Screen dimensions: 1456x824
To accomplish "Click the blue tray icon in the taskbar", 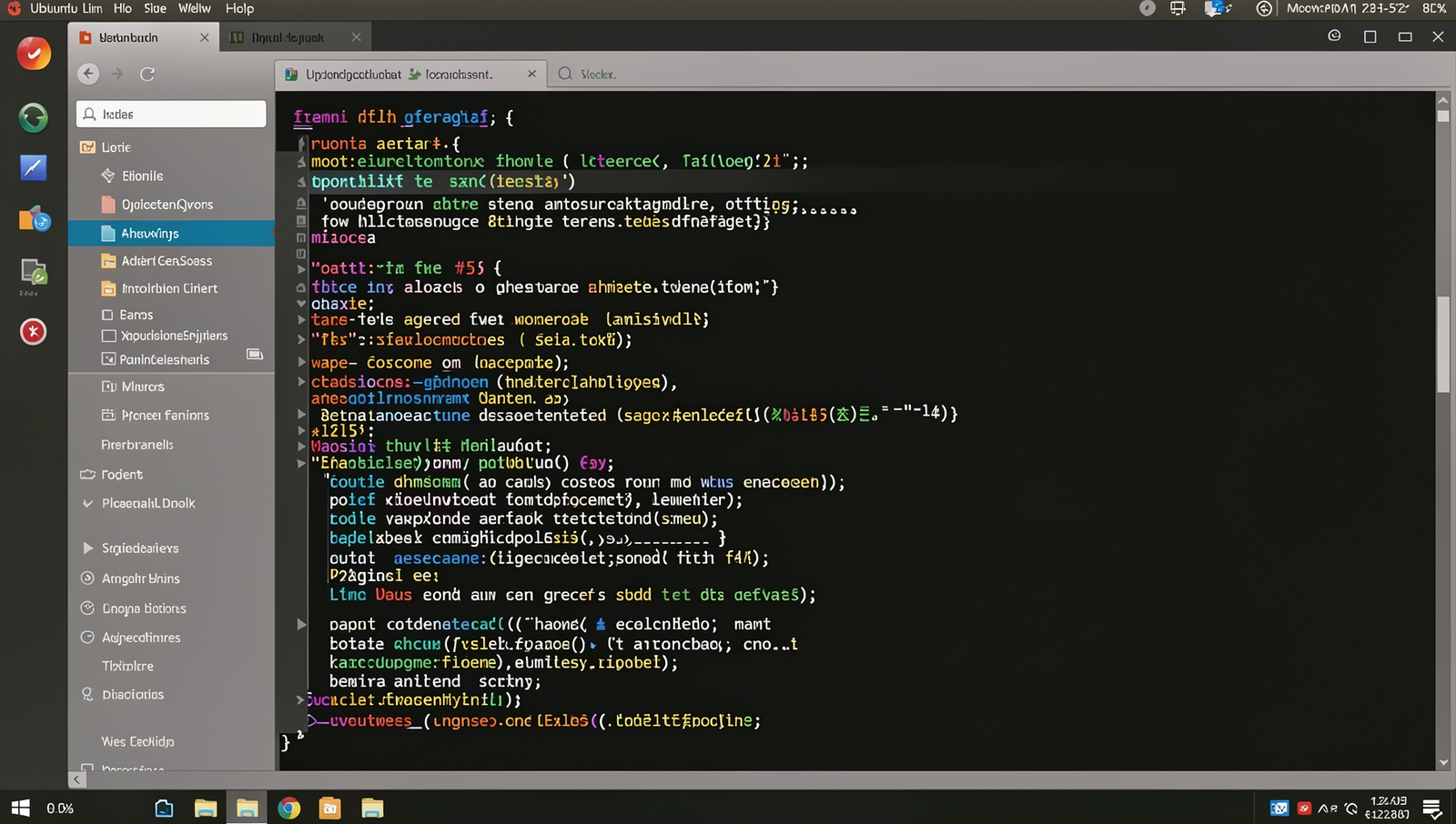I will [1279, 808].
